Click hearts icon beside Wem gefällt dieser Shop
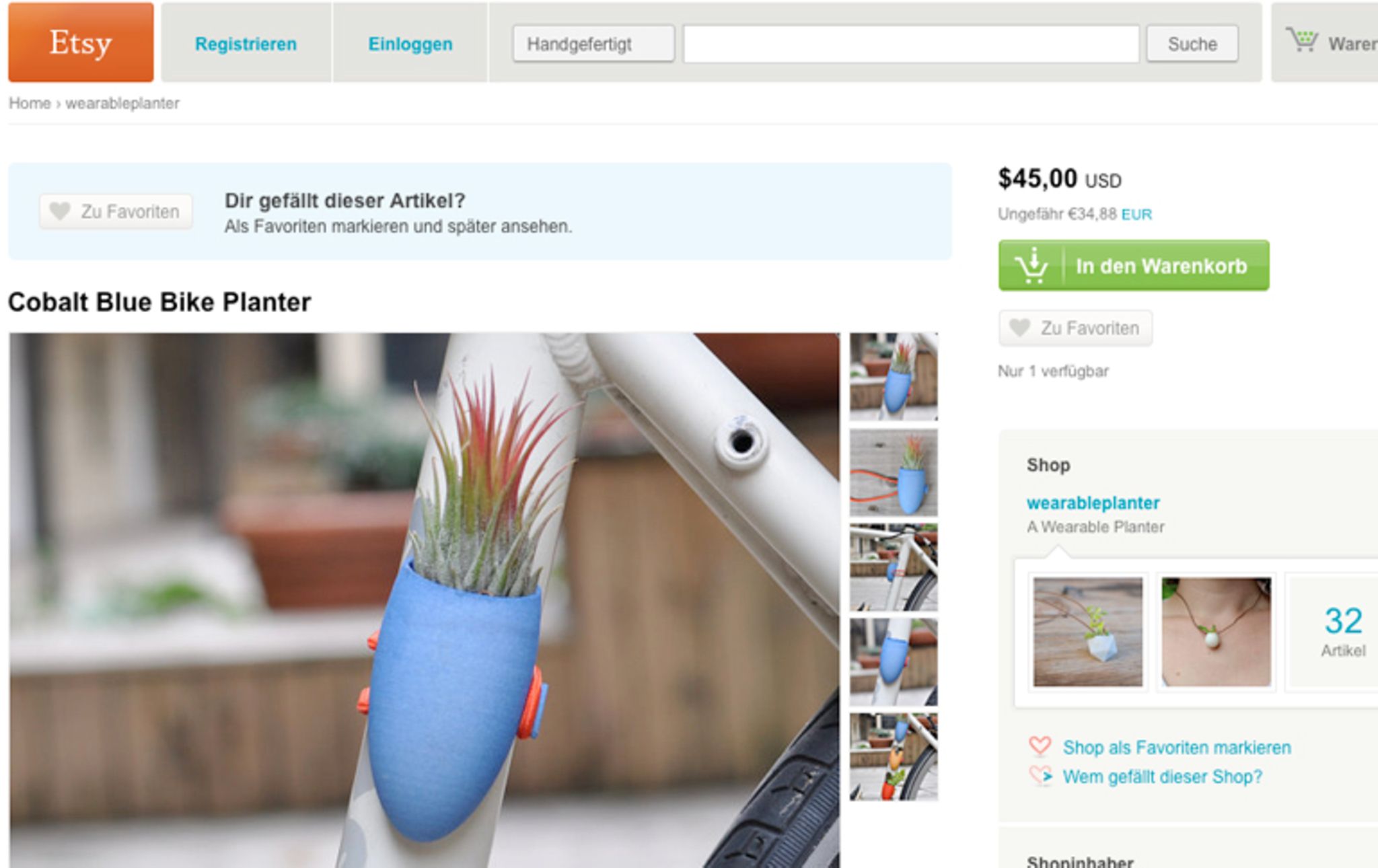This screenshot has height=868, width=1378. 1041,776
